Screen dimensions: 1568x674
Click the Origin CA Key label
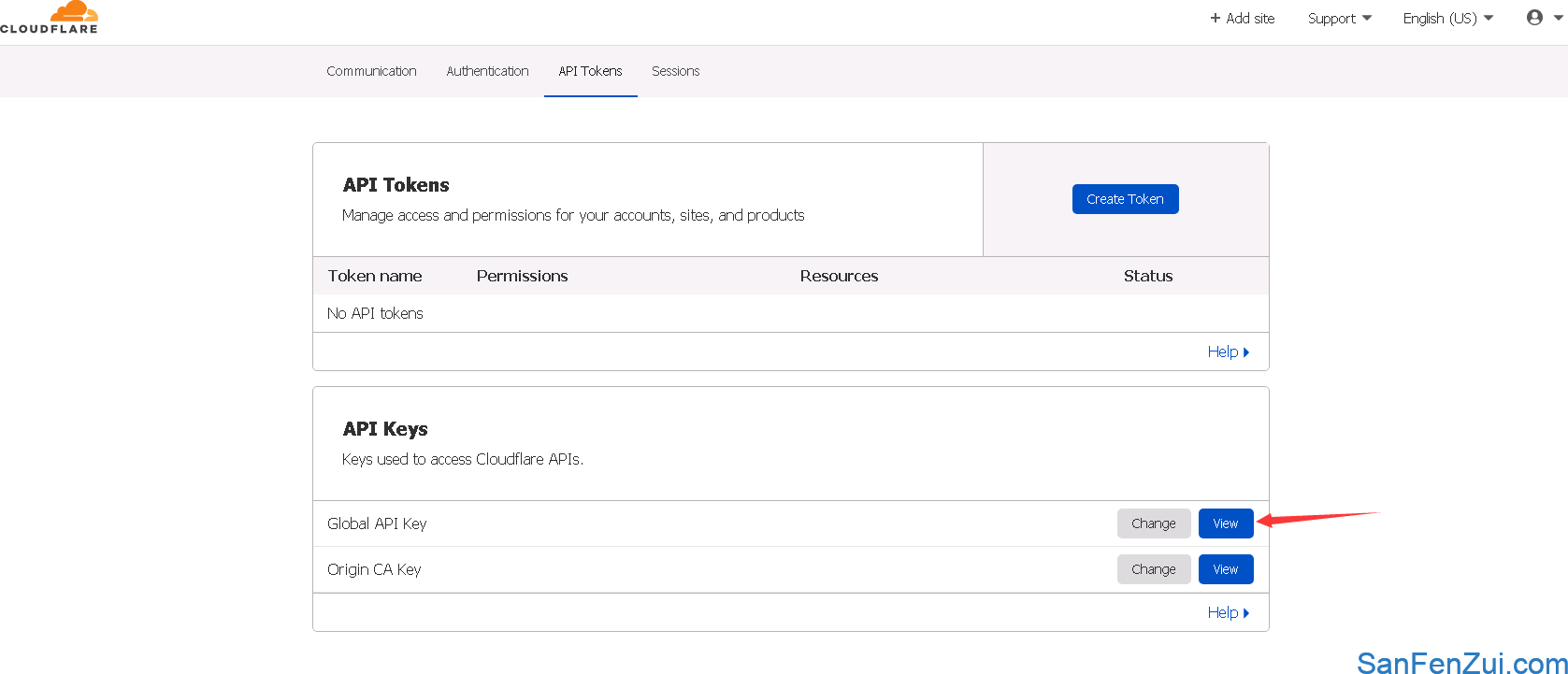coord(374,569)
